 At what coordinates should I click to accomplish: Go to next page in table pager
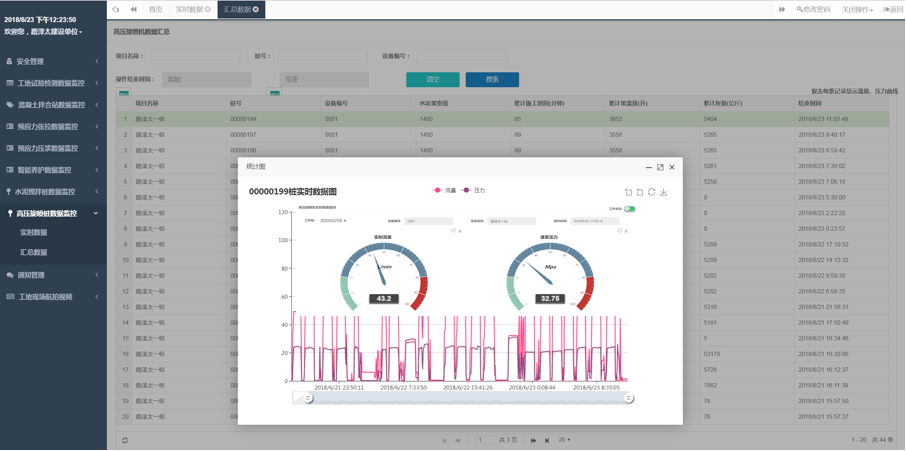click(533, 440)
